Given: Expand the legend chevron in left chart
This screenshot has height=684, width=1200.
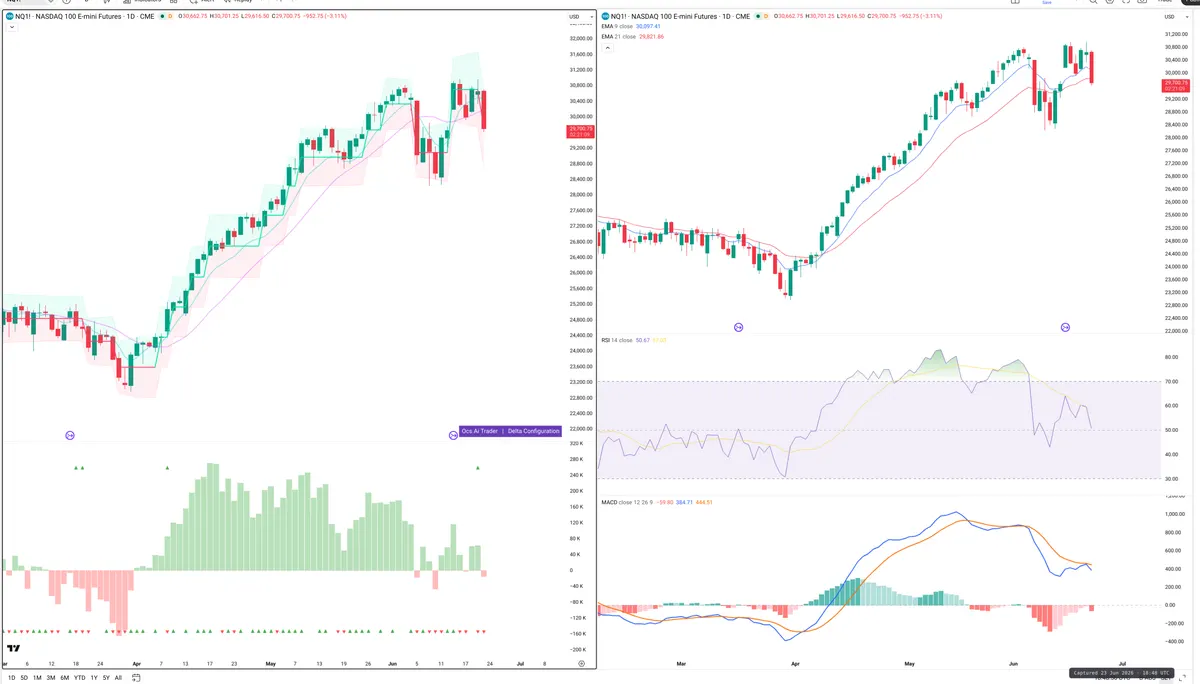Looking at the screenshot, I should tap(10, 27).
